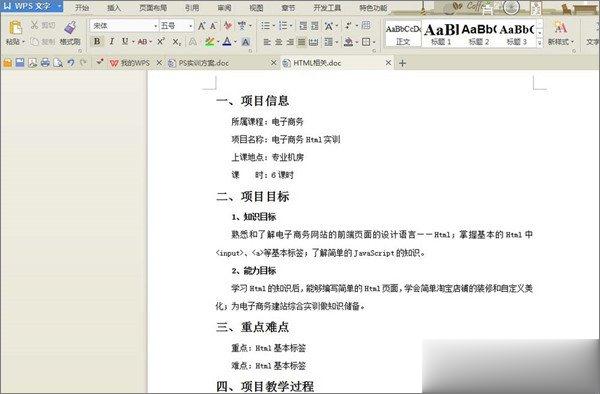Click the table grid icon
Screen dimensions: 600x394
366,26
